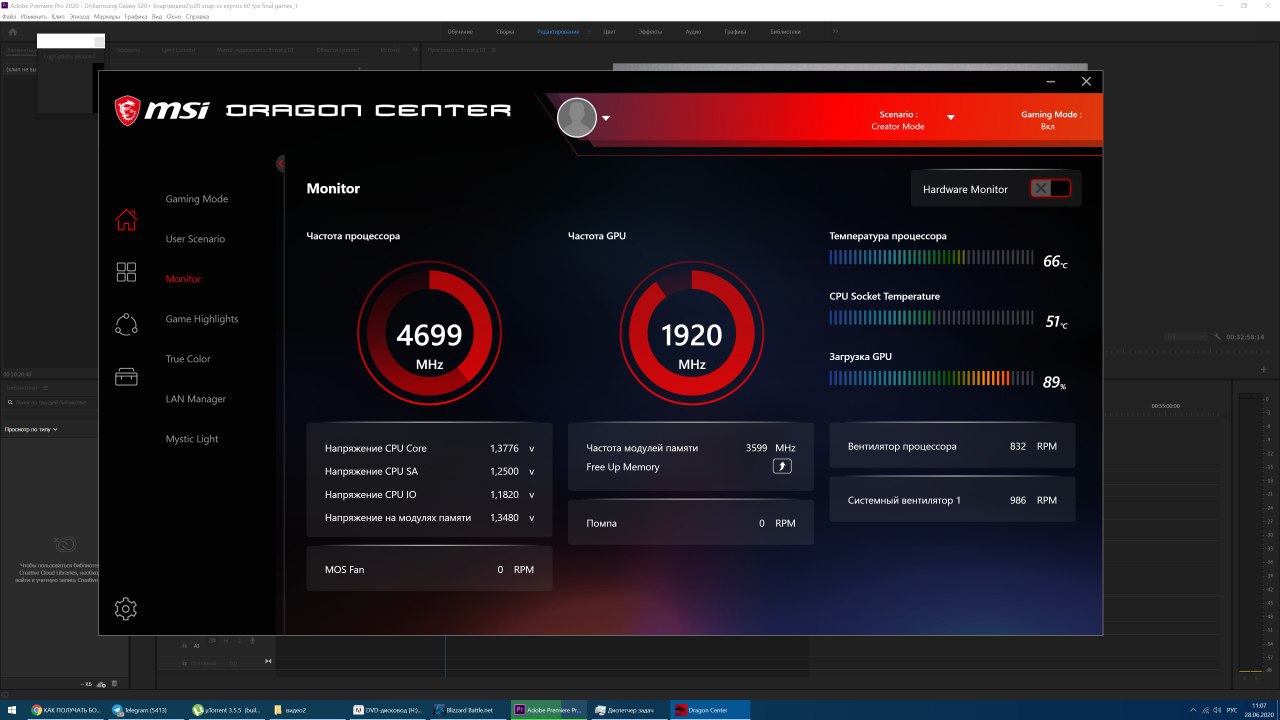Image resolution: width=1280 pixels, height=720 pixels.
Task: Toggle Gaming Mode Вкл in header
Action: [1050, 121]
